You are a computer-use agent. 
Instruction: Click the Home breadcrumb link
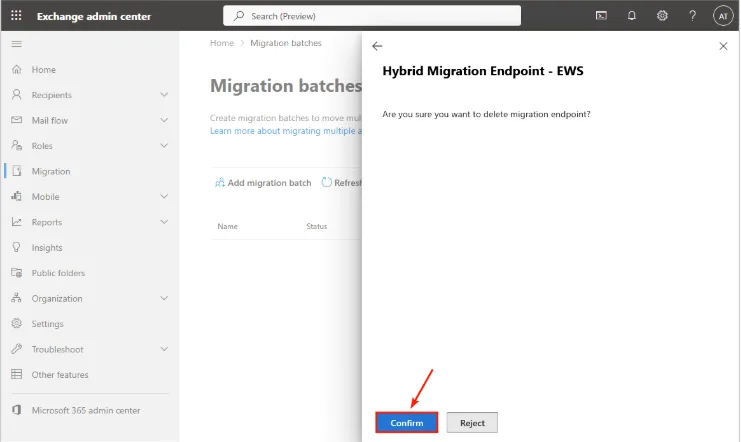pyautogui.click(x=222, y=43)
